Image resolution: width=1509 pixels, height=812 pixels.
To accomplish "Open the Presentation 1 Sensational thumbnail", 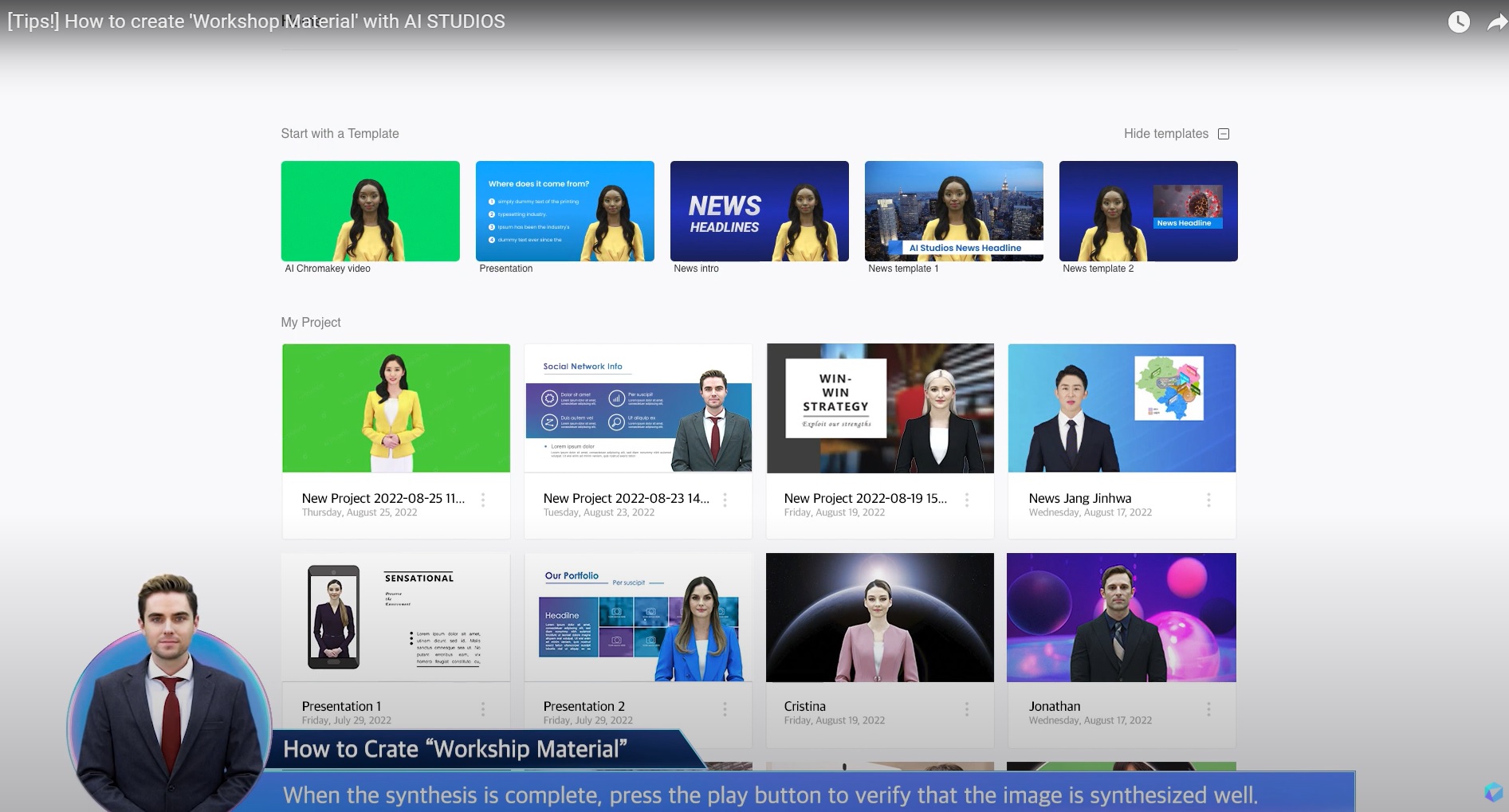I will pos(396,618).
